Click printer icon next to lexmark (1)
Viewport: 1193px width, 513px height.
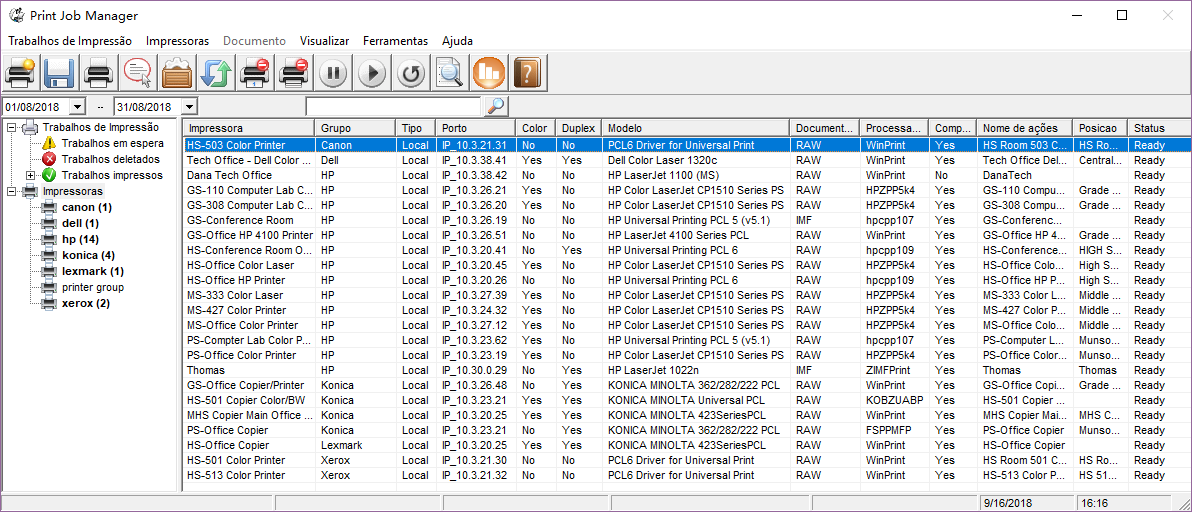point(49,271)
